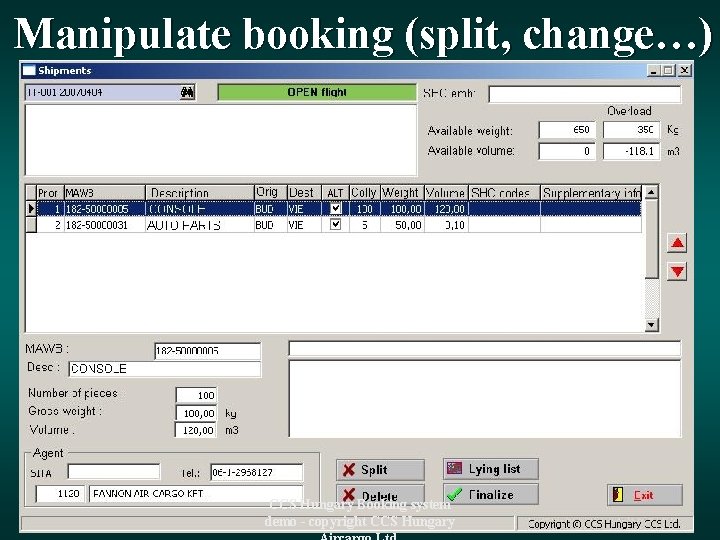720x540 pixels.
Task: Click the OPEN flight status bar
Action: [x=317, y=92]
